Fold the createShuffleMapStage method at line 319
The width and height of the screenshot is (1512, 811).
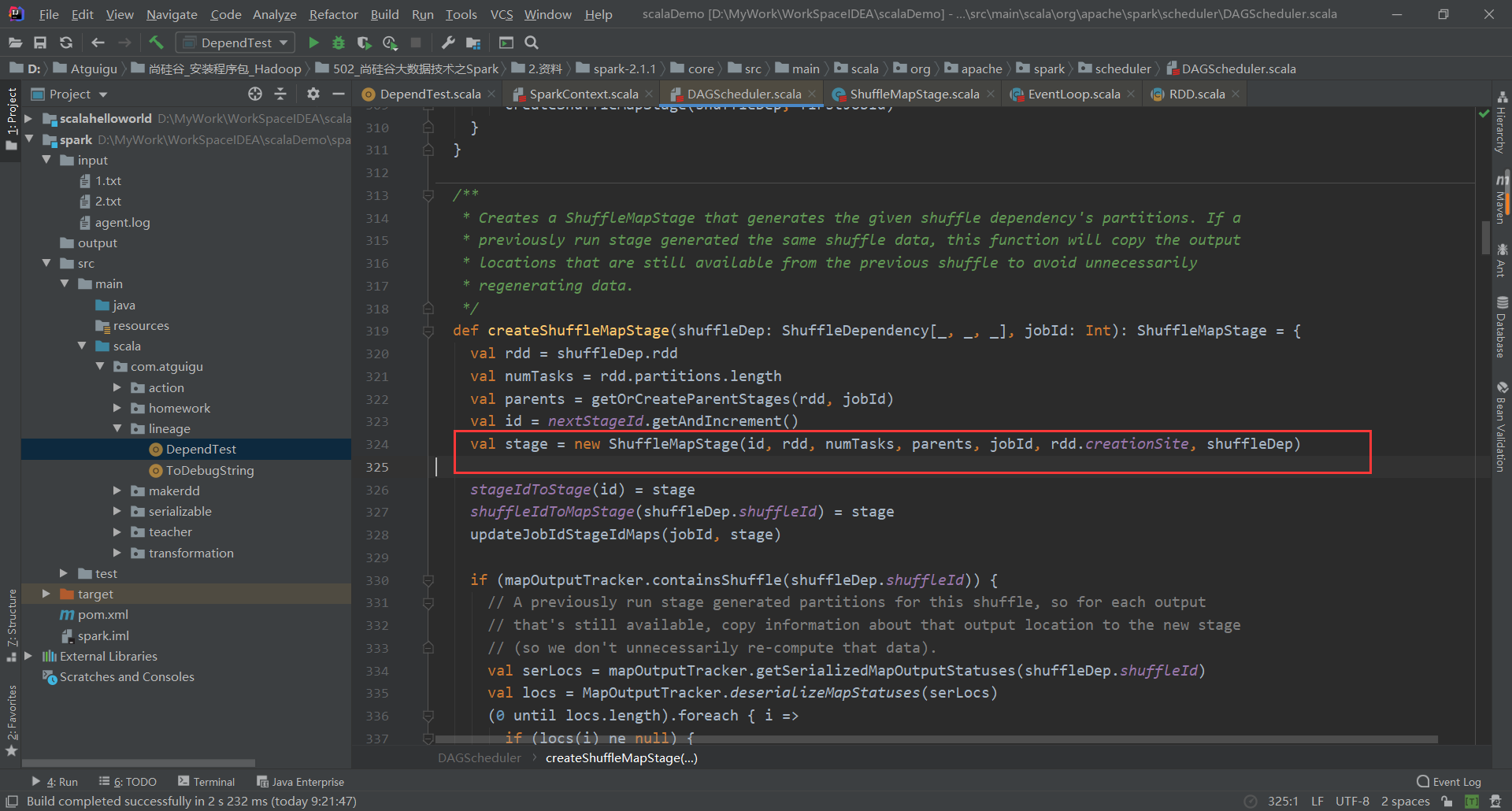(428, 331)
